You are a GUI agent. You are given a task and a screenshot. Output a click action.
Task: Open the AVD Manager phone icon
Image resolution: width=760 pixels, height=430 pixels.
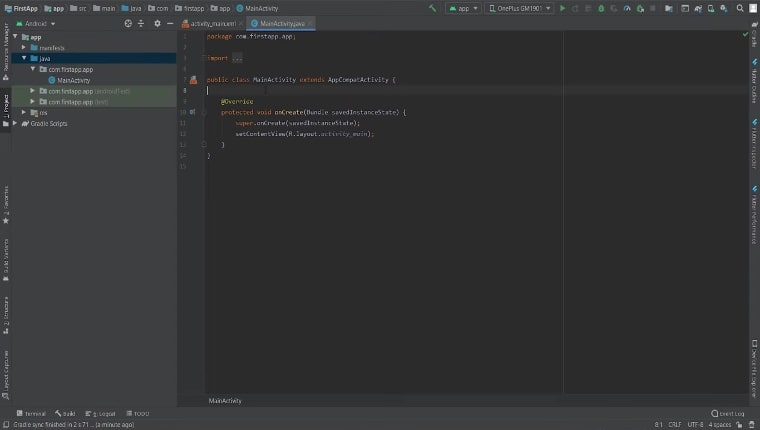coord(711,8)
